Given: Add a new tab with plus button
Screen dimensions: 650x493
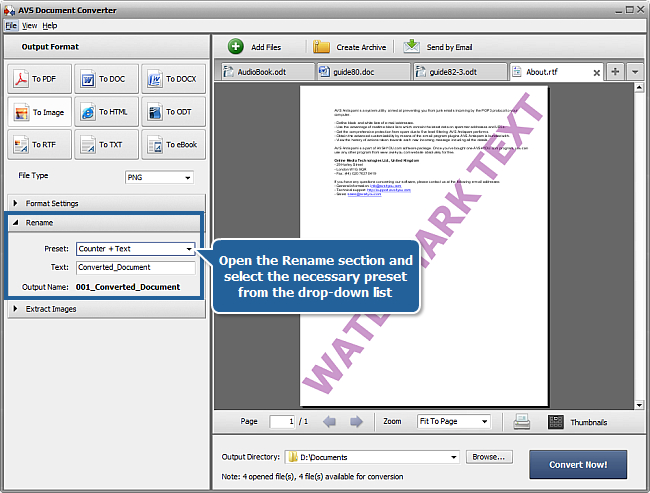Looking at the screenshot, I should click(615, 72).
